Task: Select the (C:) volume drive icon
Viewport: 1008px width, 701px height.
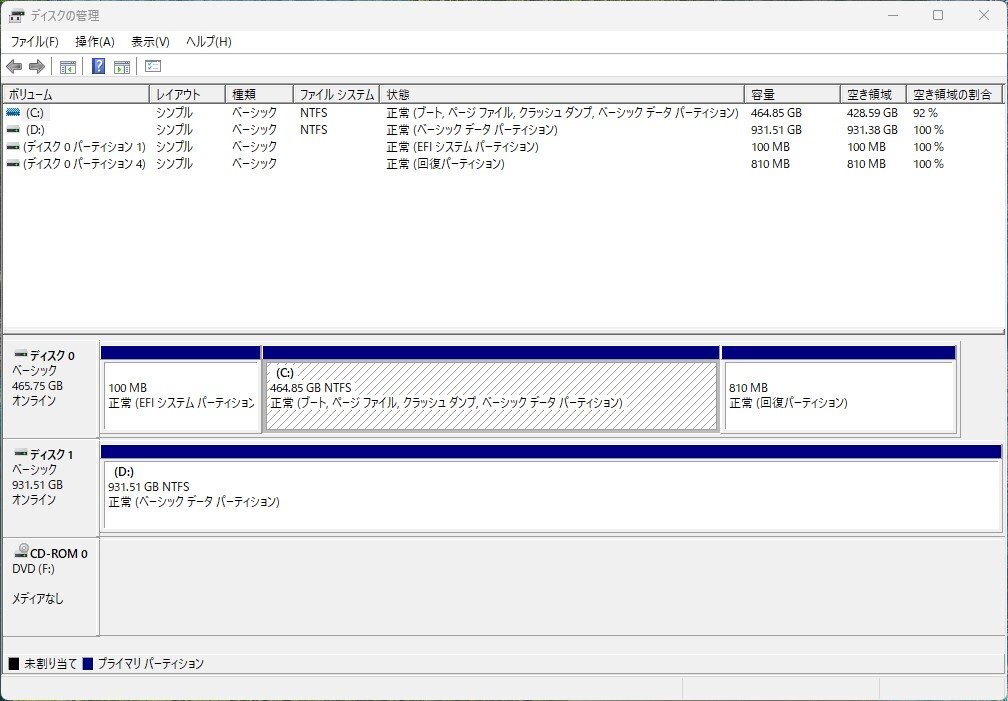Action: pos(13,113)
